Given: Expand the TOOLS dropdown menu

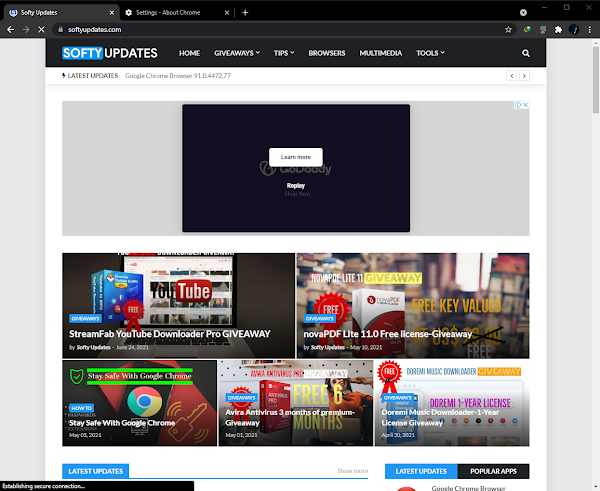Looking at the screenshot, I should pyautogui.click(x=430, y=53).
